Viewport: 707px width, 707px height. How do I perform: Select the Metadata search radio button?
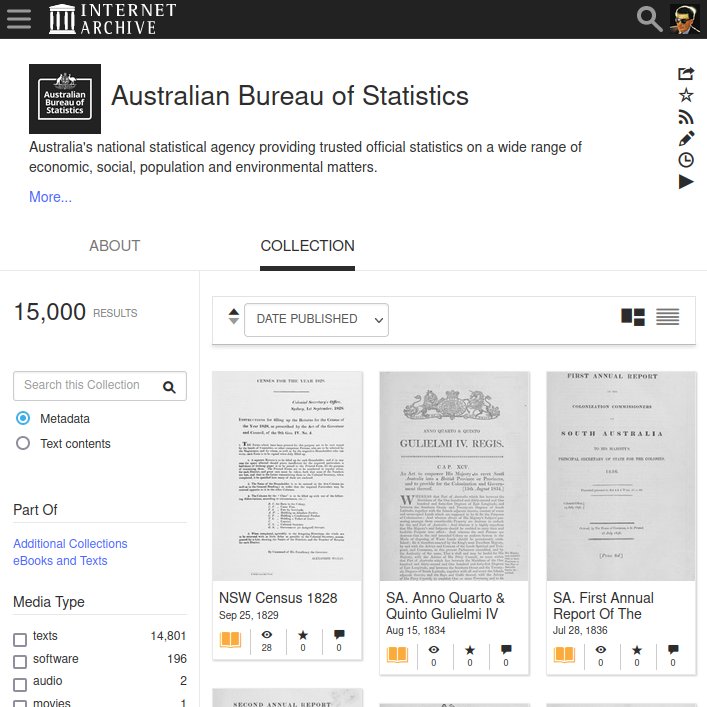[x=23, y=418]
